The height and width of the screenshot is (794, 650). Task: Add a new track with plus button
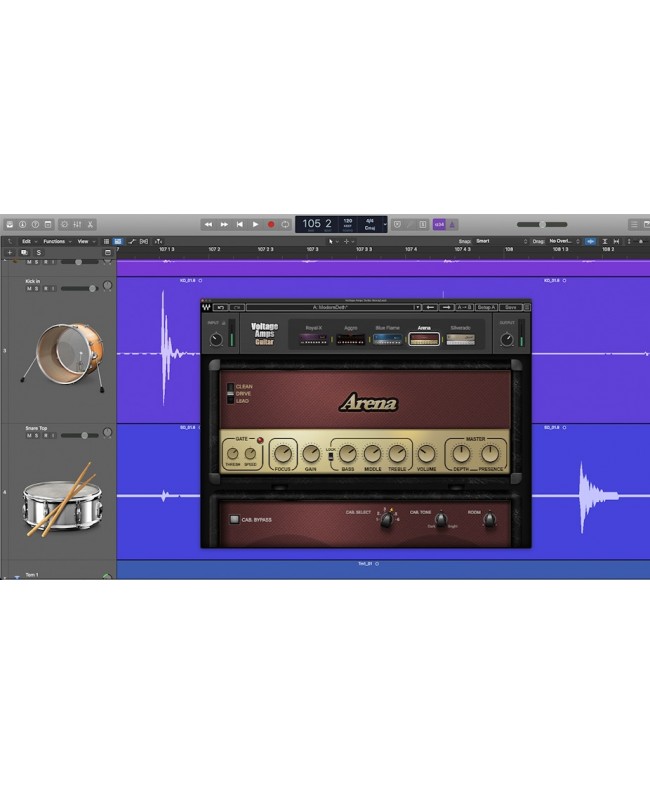click(10, 252)
